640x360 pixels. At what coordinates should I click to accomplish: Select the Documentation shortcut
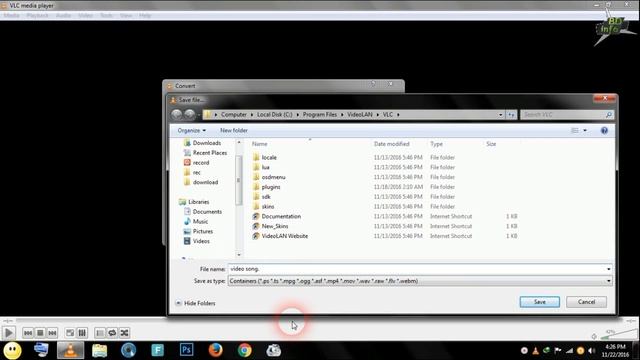click(281, 216)
